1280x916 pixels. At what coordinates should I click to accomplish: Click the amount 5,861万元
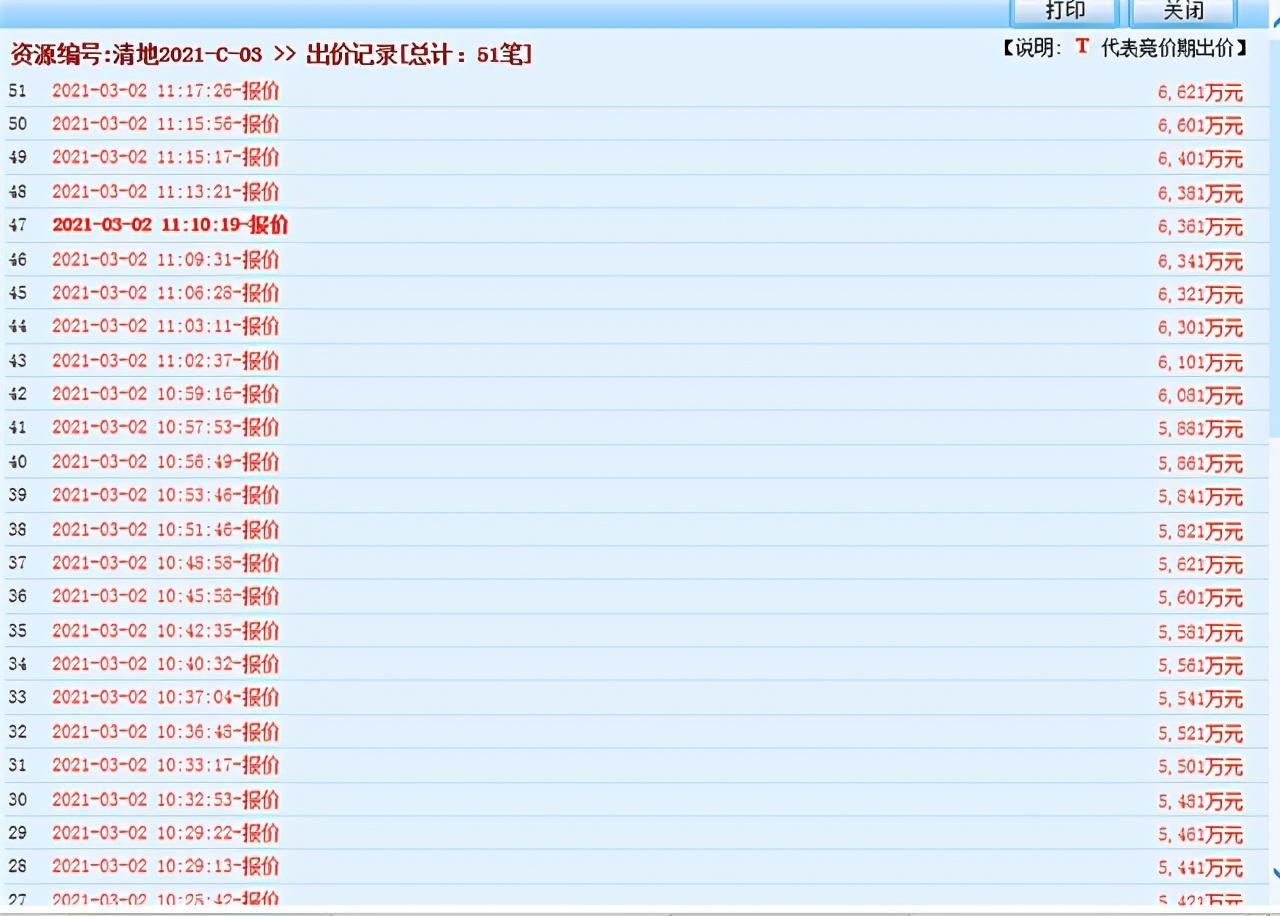point(1200,464)
